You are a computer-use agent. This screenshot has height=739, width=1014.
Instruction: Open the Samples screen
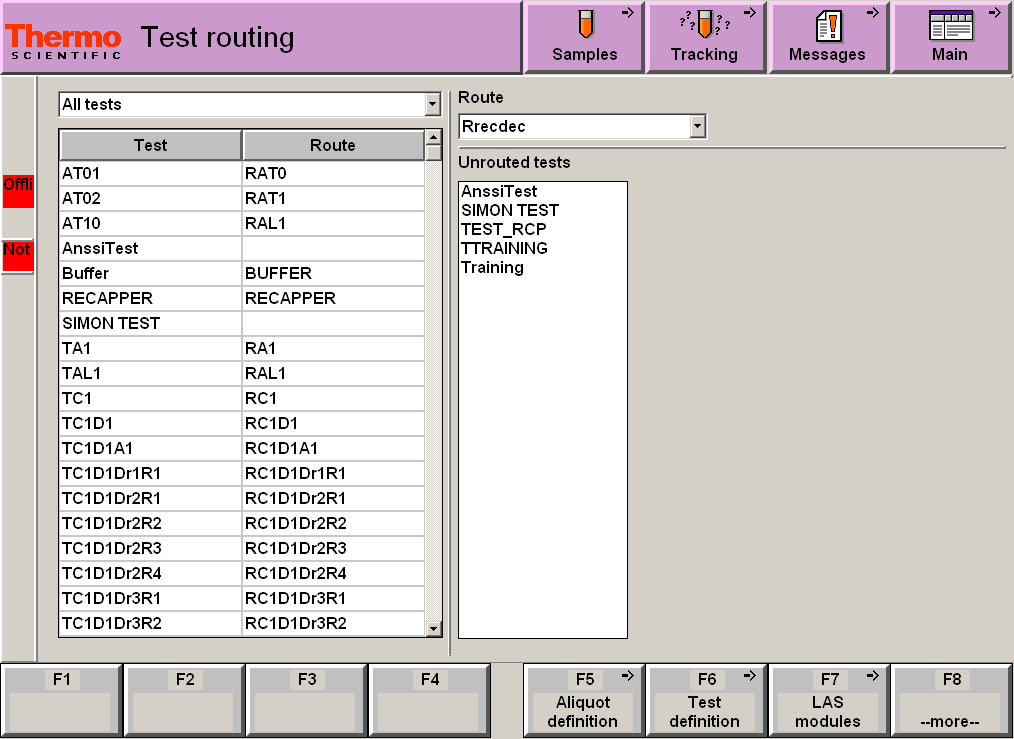coord(584,37)
